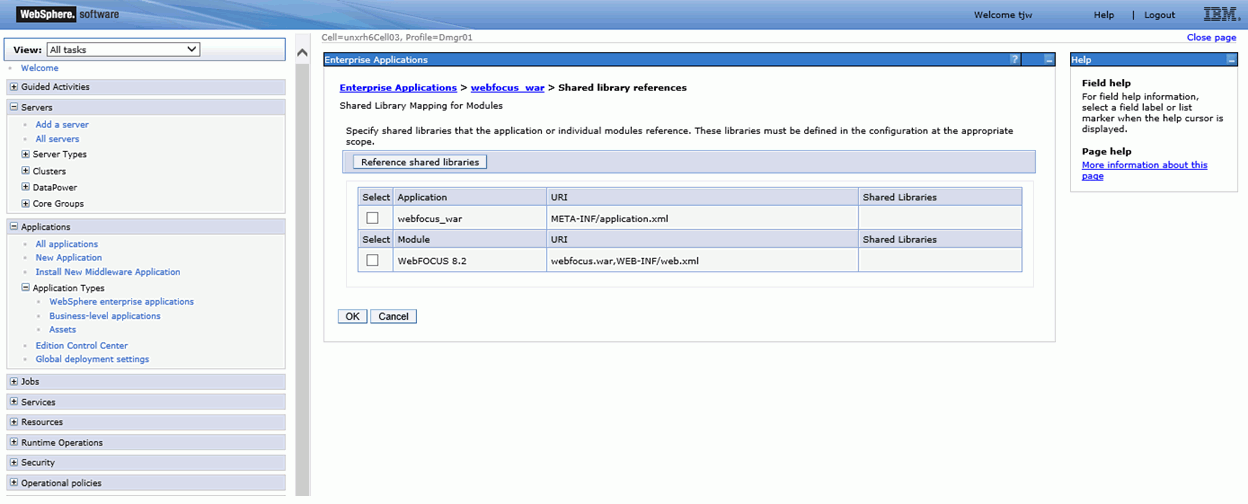Open Global deployment settings link
This screenshot has height=504, width=1248.
tap(92, 359)
